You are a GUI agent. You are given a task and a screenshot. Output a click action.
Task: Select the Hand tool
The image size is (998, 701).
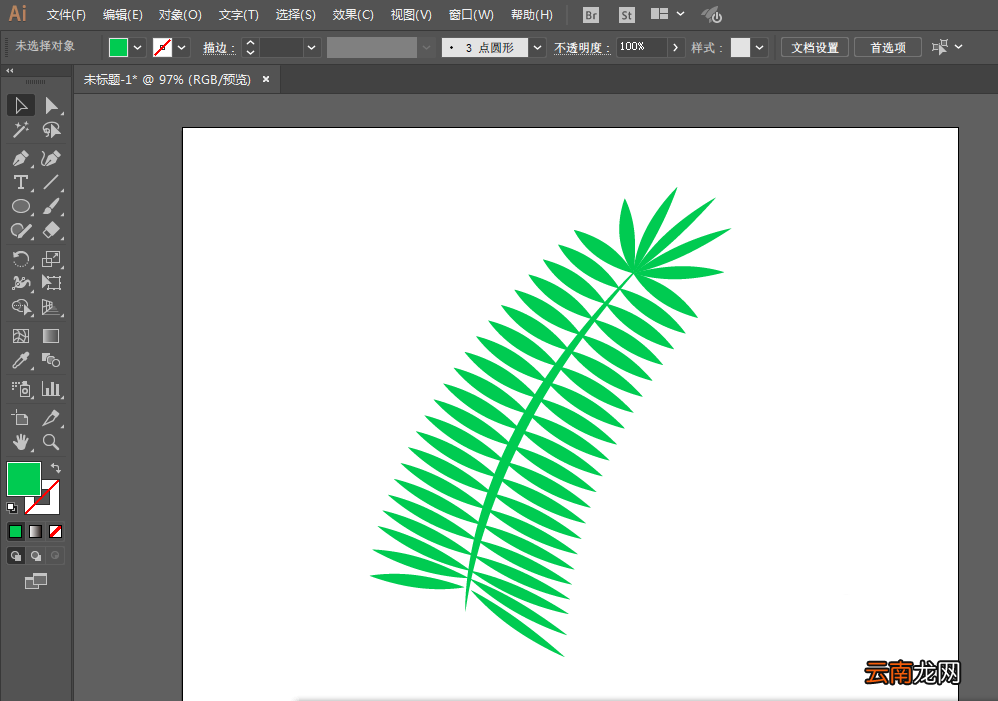point(21,442)
